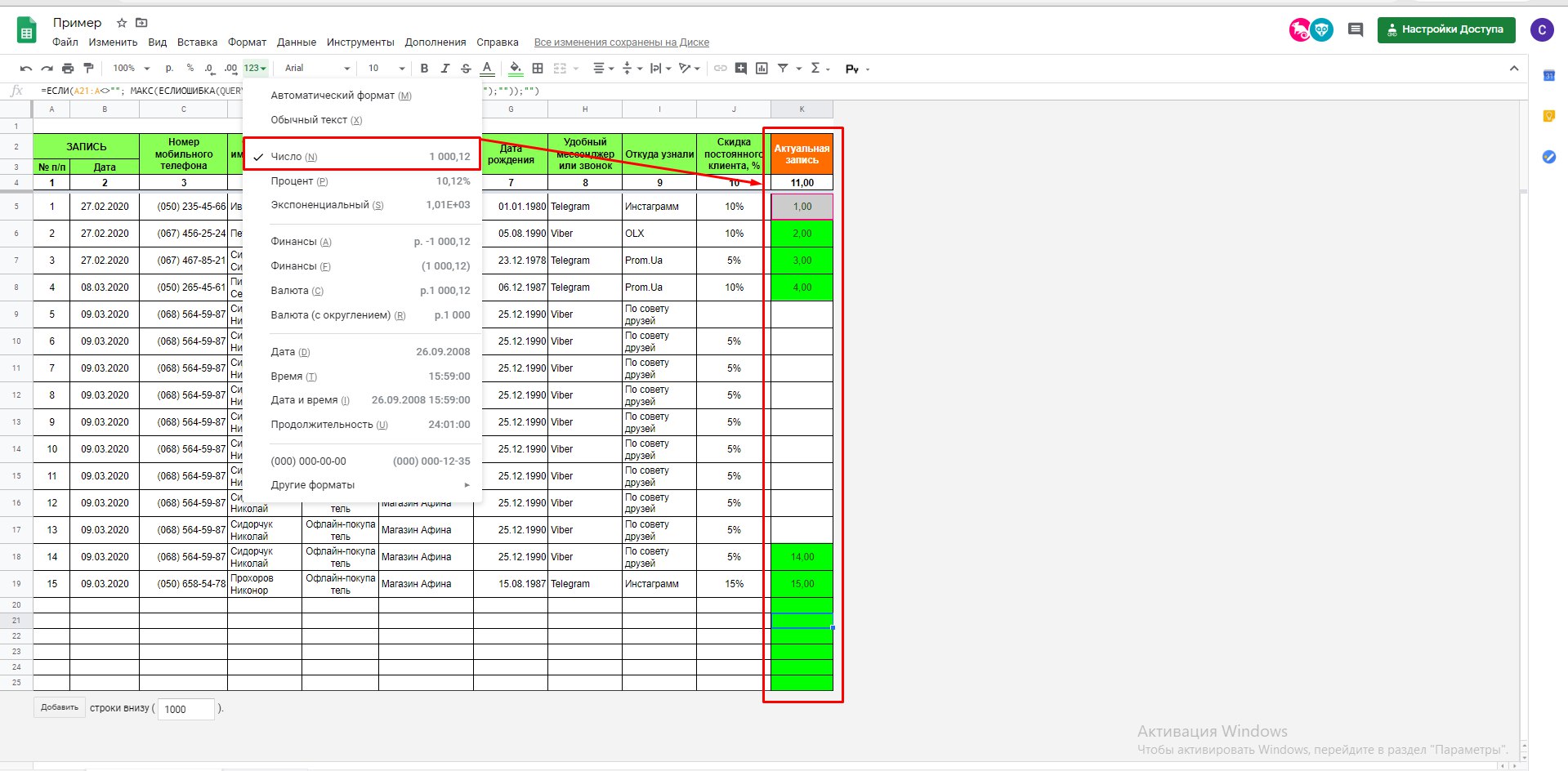
Task: Open the vertical align dropdown
Action: point(632,69)
